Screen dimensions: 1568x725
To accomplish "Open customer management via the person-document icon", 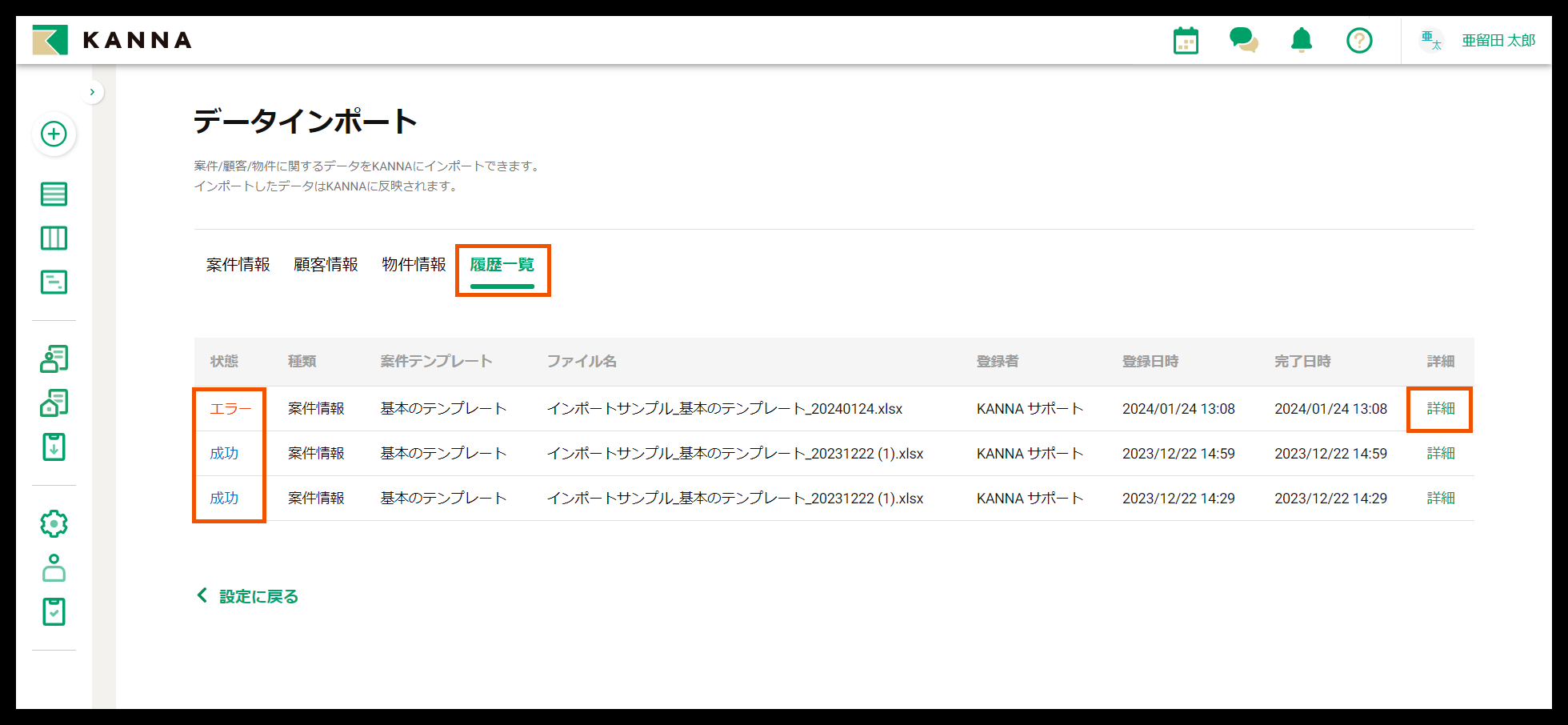I will tap(54, 358).
